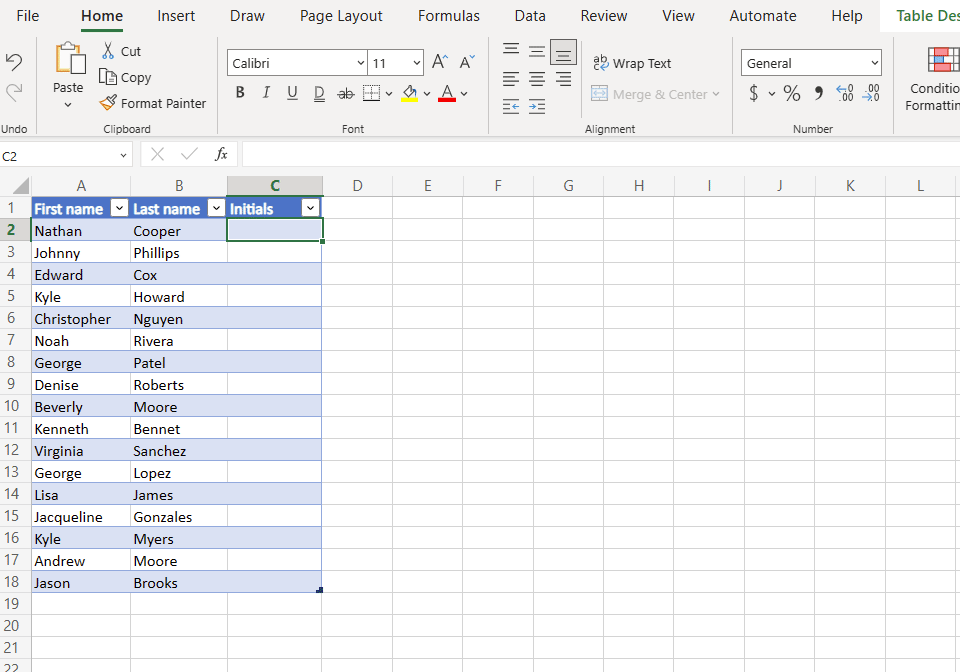Apply underline using the Underline icon
This screenshot has height=672, width=960.
(290, 92)
